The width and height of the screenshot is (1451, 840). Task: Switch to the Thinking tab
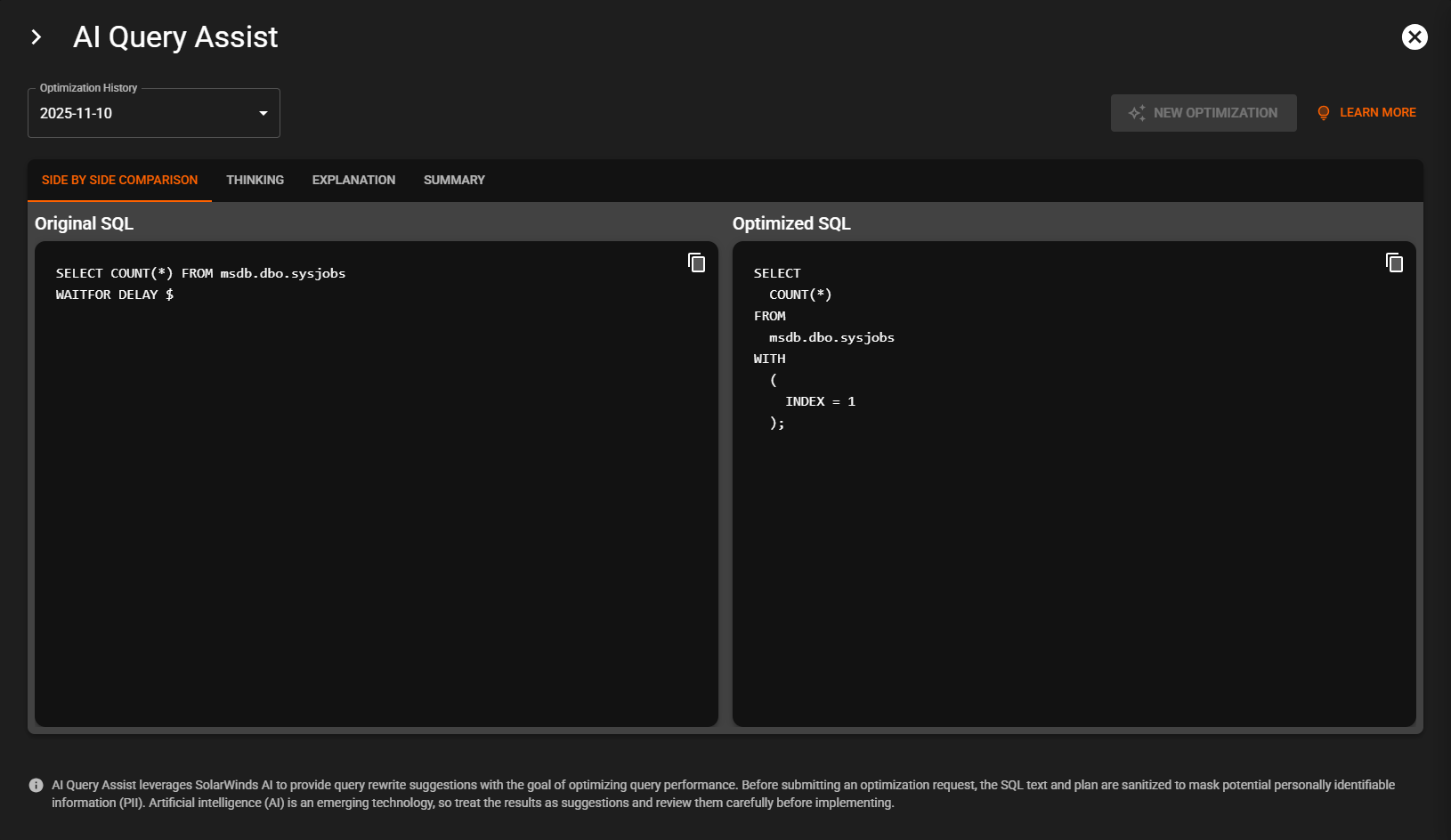(x=255, y=180)
